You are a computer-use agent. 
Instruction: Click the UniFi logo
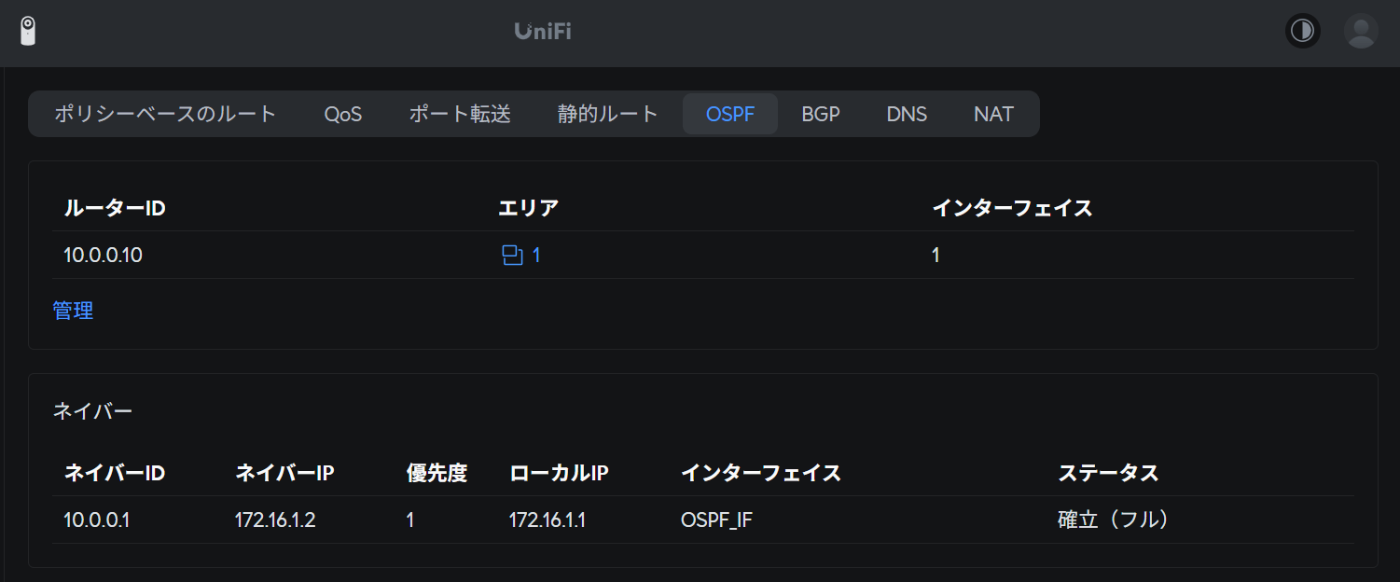543,31
